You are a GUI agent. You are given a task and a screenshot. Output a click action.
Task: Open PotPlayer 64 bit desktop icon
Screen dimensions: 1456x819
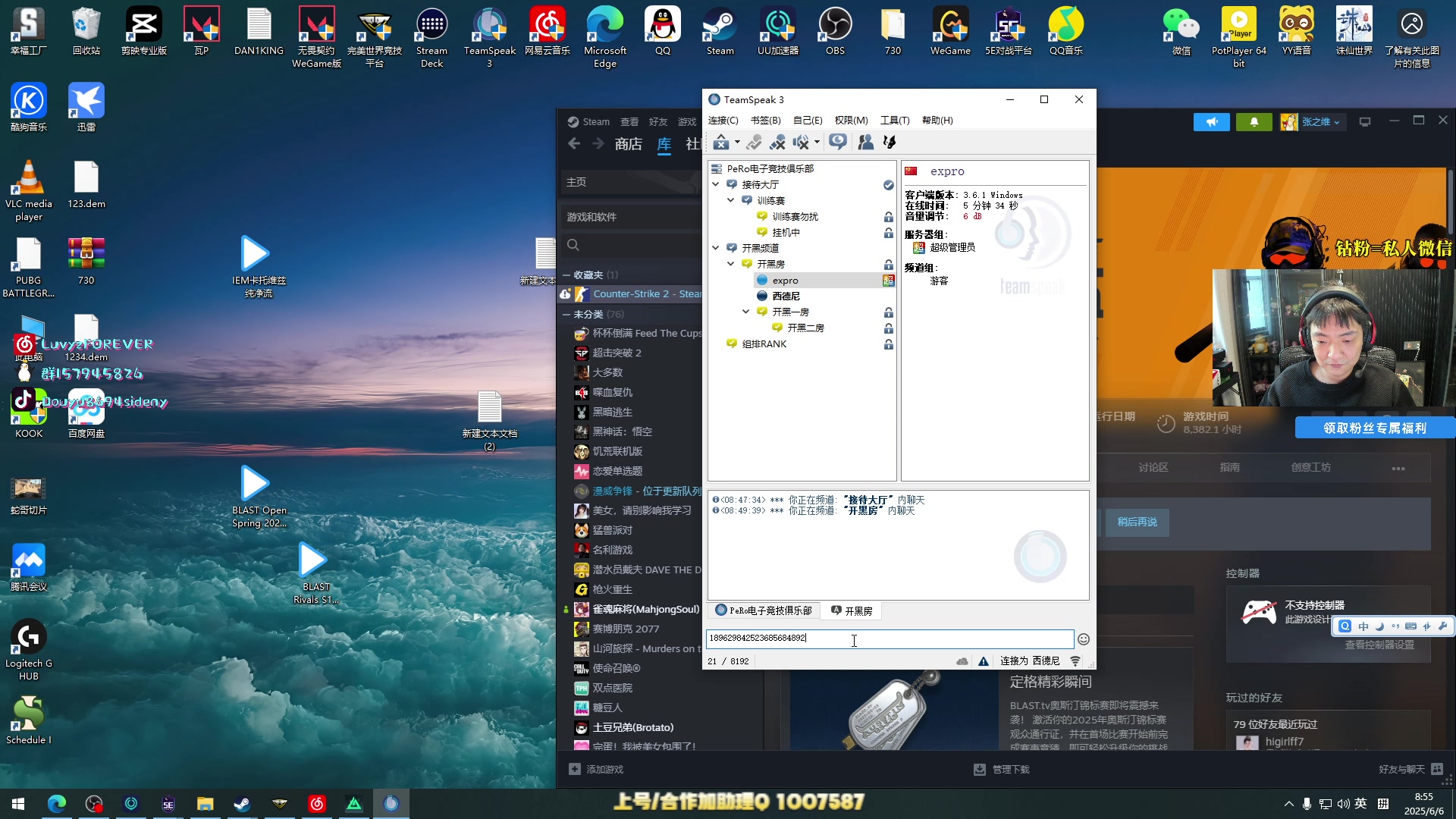[1239, 38]
